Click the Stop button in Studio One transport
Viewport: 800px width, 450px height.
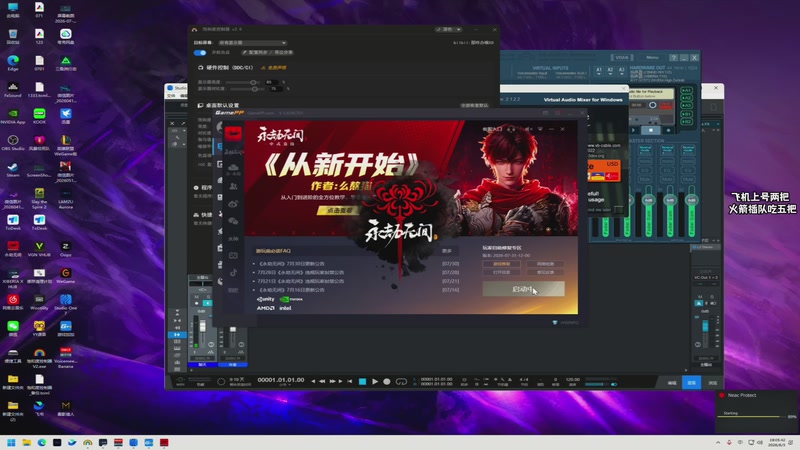362,381
